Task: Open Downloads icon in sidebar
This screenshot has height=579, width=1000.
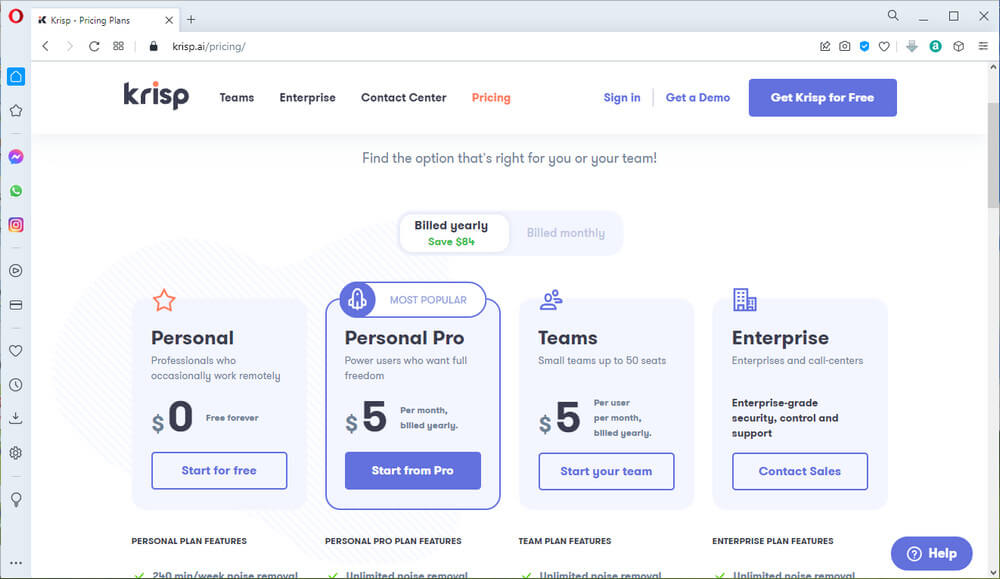Action: (x=16, y=418)
